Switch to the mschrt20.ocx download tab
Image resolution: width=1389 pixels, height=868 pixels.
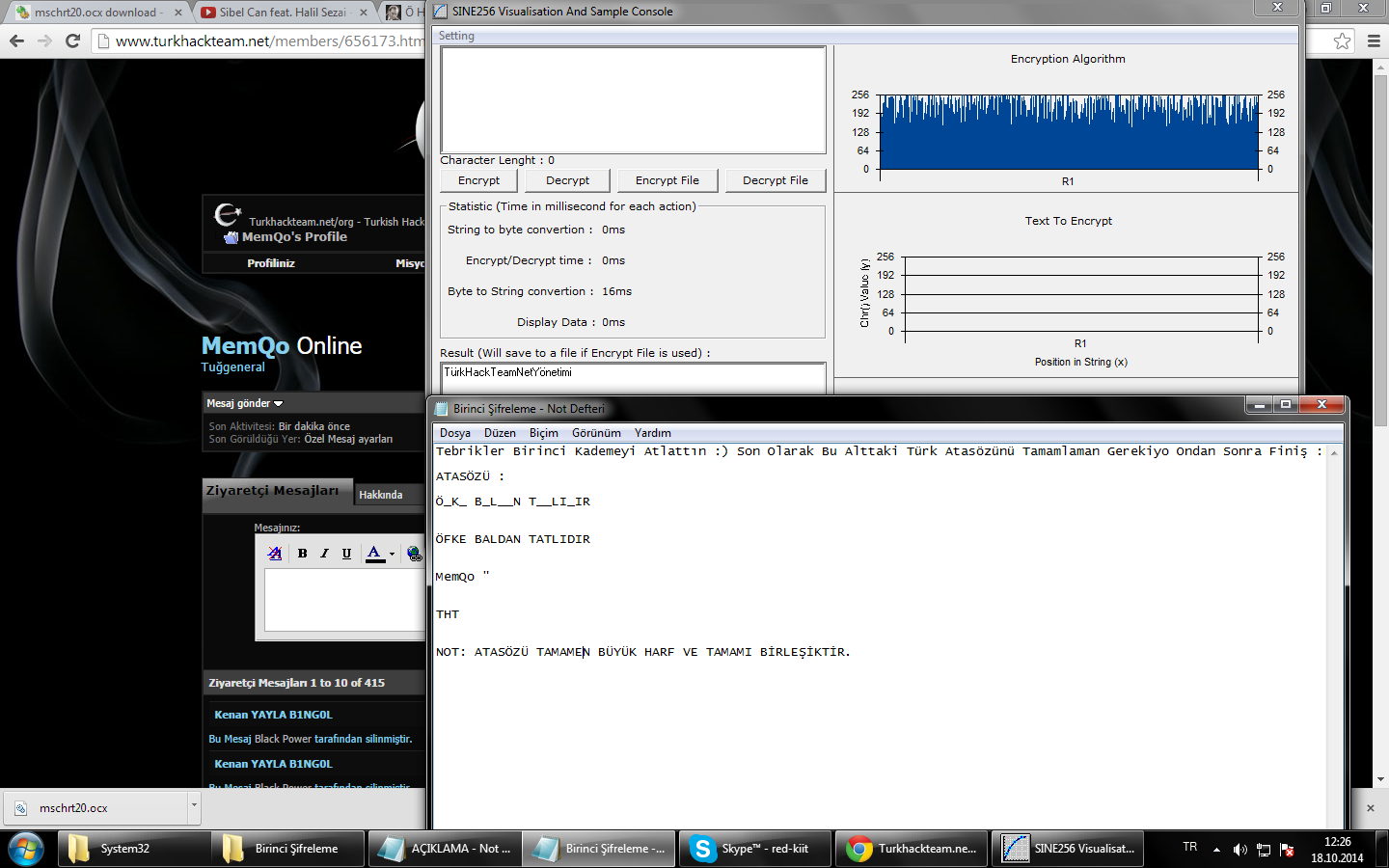pyautogui.click(x=96, y=13)
